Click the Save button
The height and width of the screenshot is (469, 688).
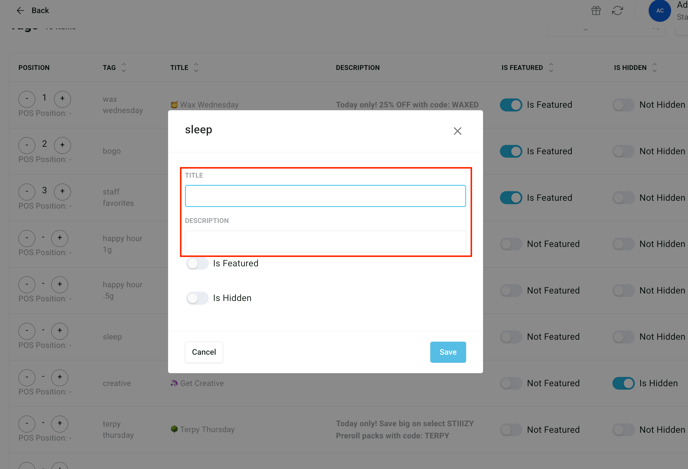tap(447, 352)
